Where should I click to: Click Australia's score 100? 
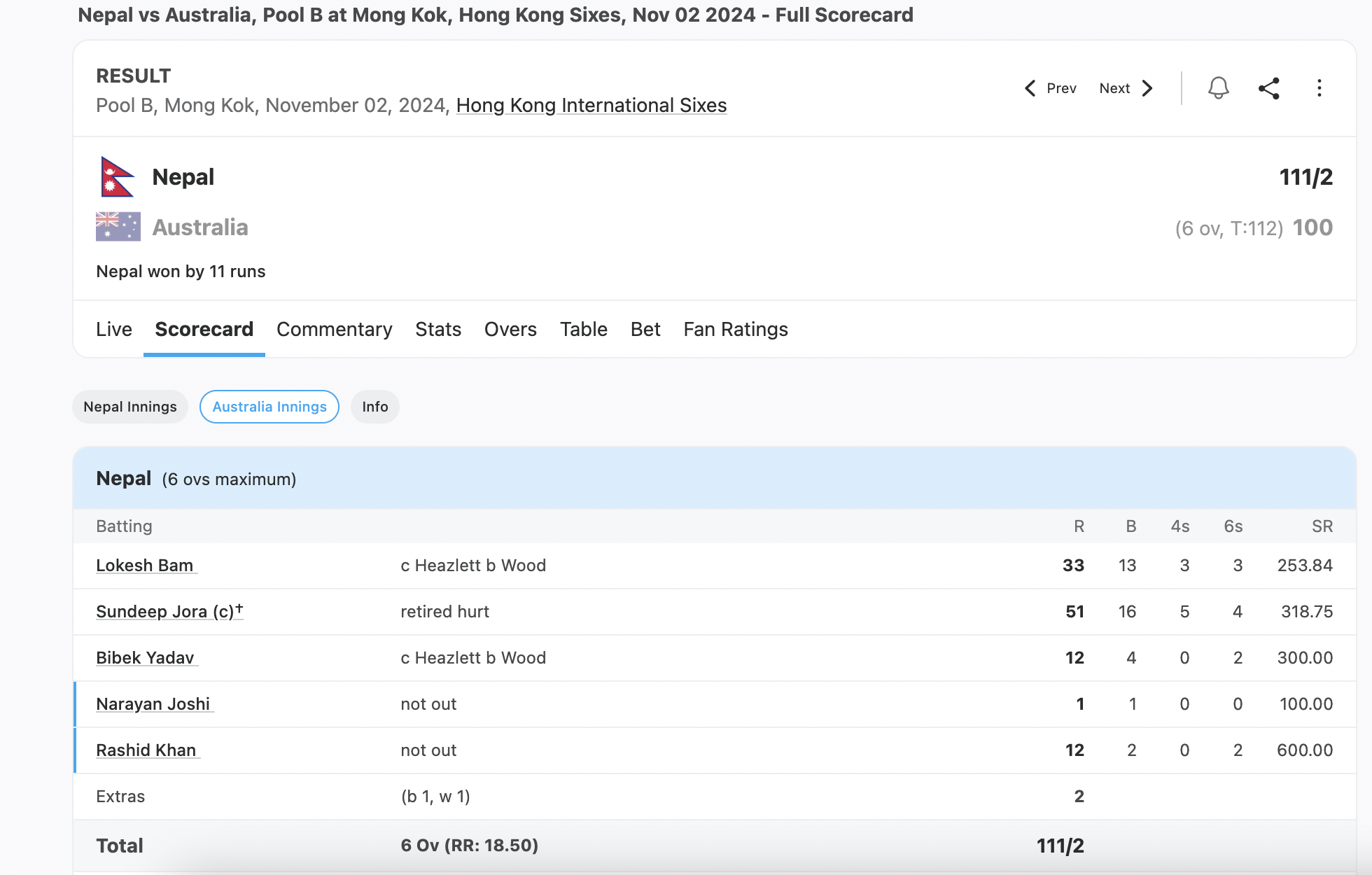pos(1312,227)
